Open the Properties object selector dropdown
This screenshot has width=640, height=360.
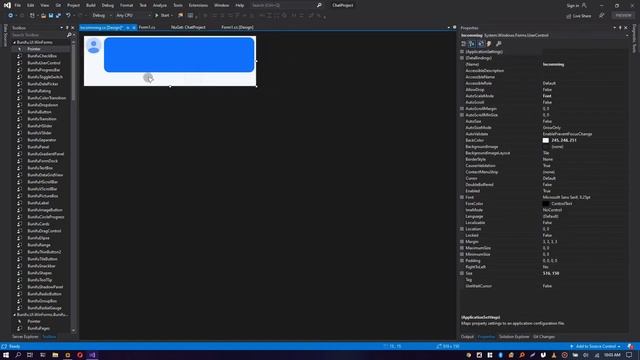click(627, 36)
